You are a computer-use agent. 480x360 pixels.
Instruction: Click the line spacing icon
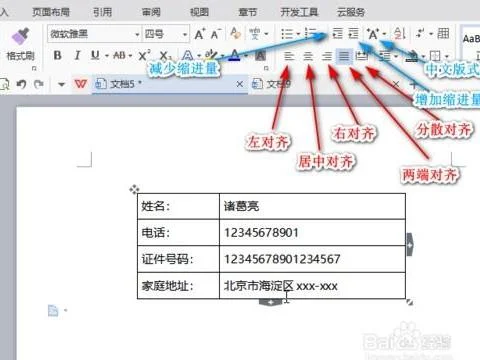385,55
